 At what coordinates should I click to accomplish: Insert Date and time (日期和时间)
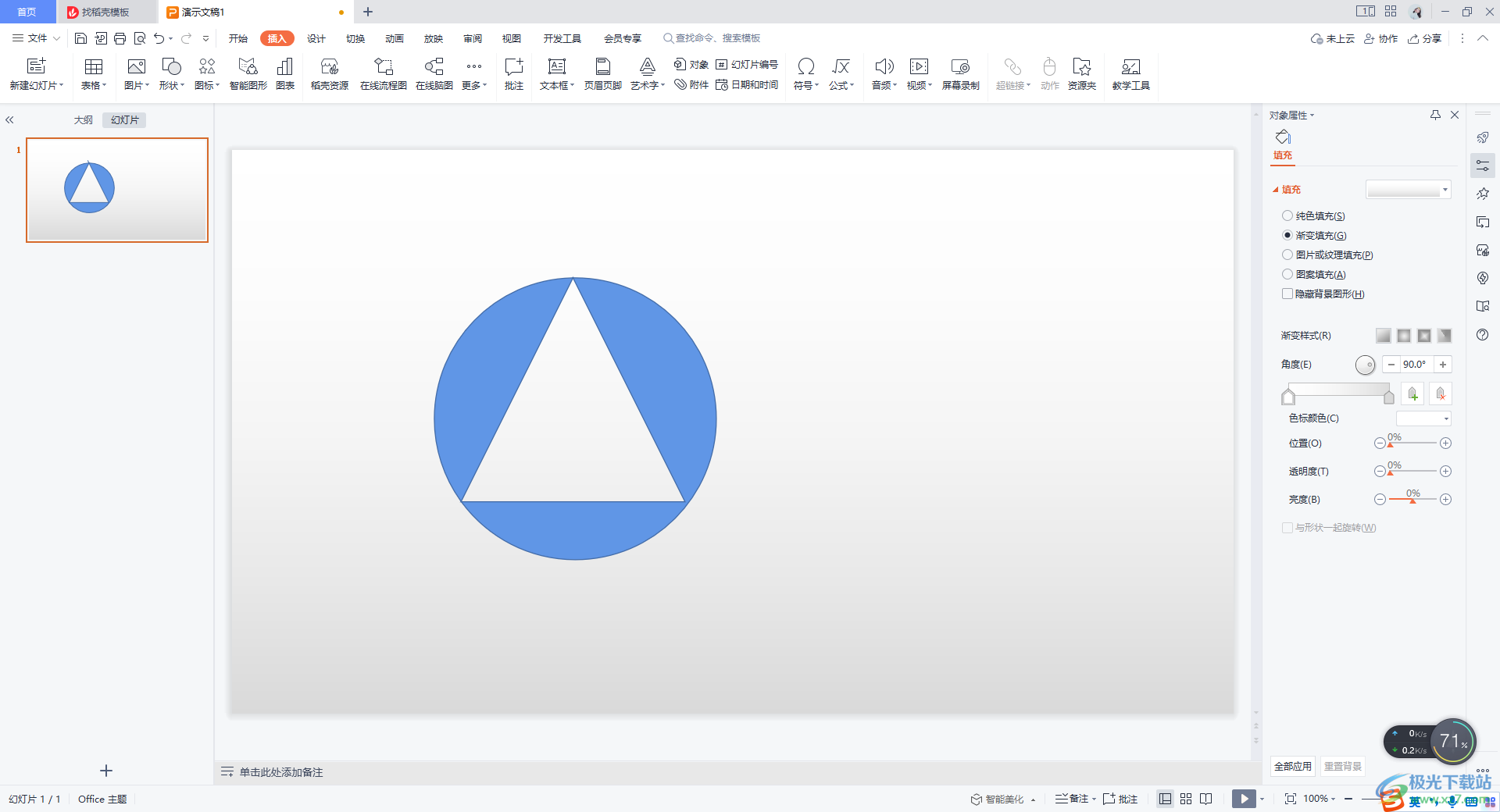pyautogui.click(x=747, y=85)
